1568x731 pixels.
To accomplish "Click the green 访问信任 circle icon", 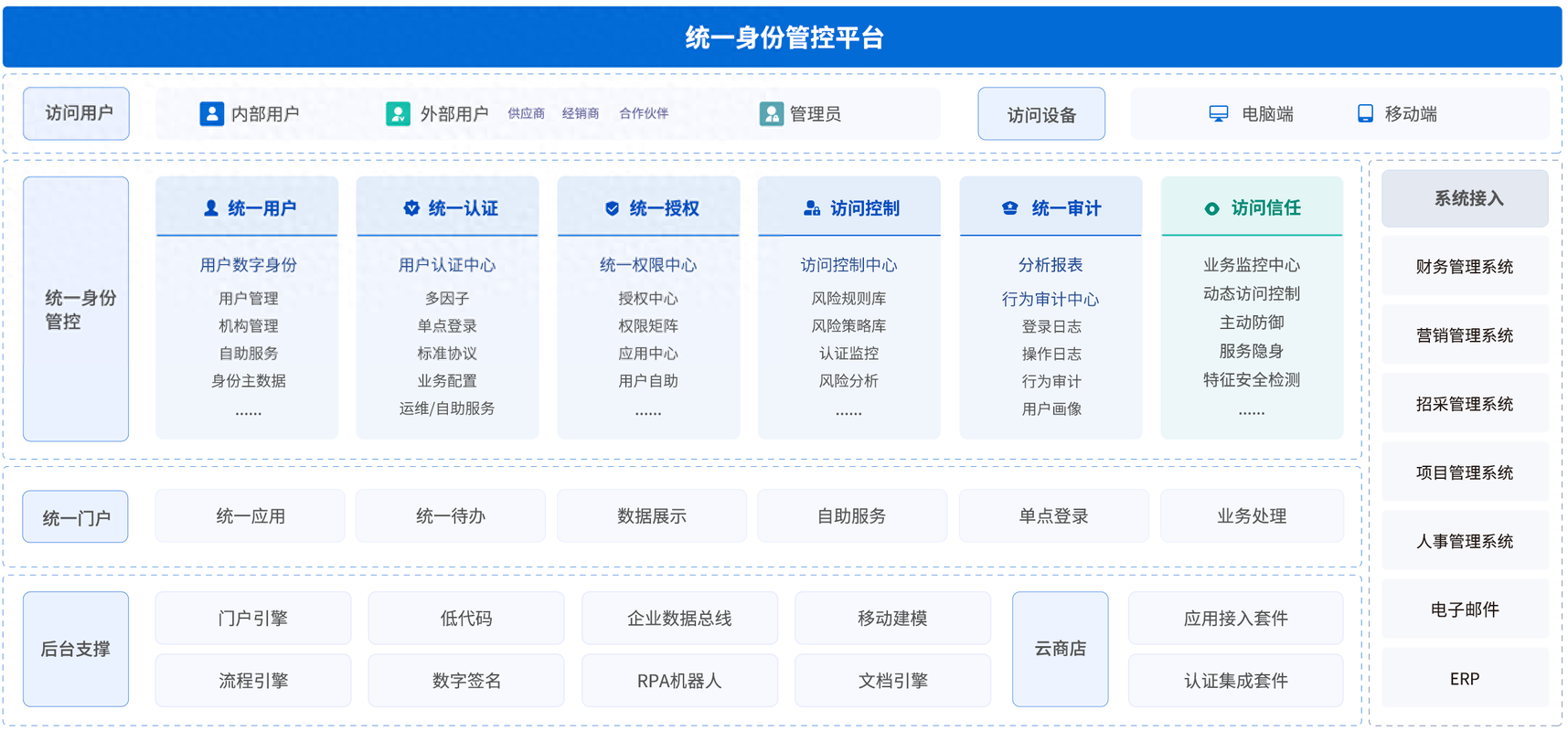I will 1211,208.
